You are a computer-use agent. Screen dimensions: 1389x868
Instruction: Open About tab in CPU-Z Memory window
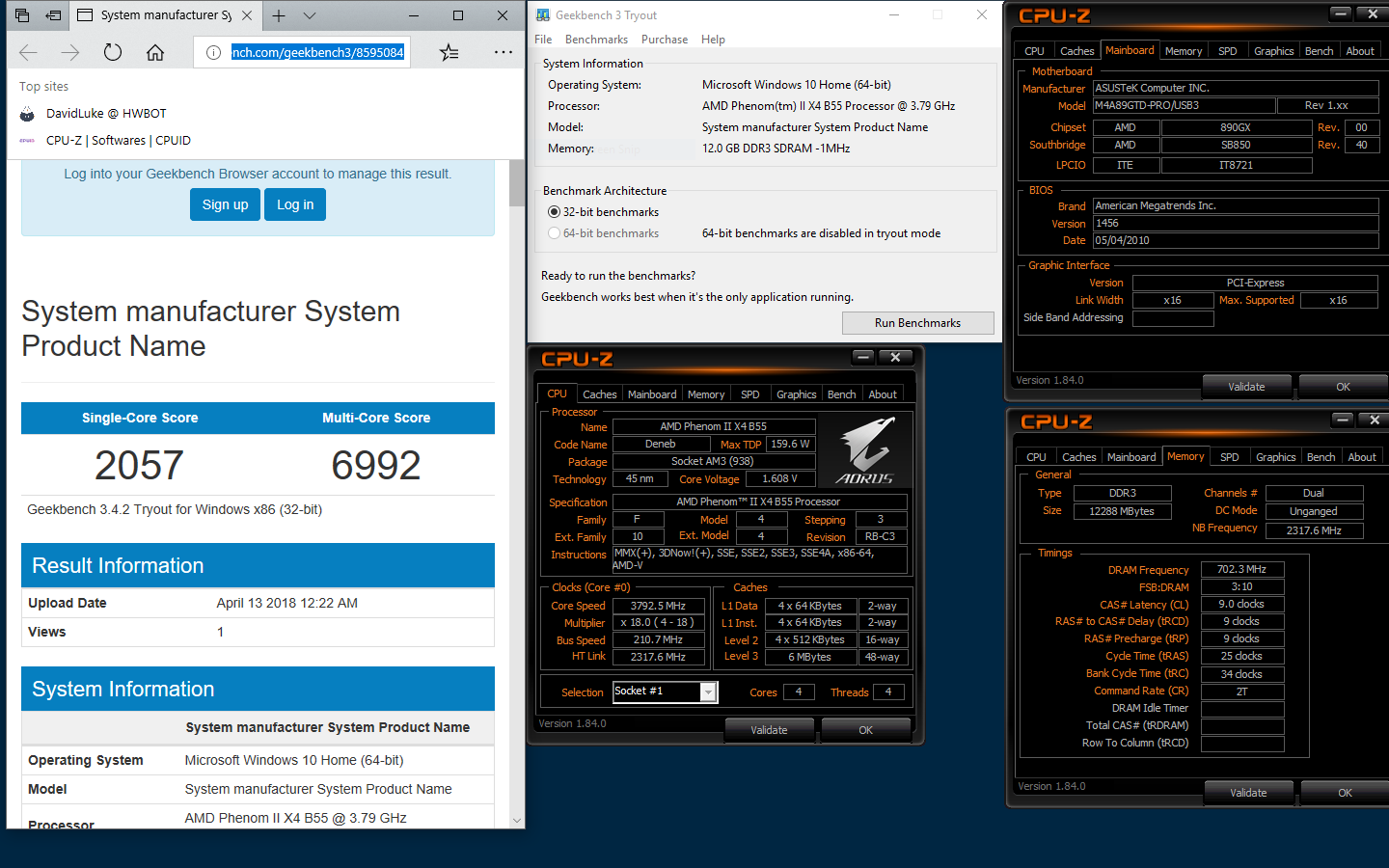coord(1362,457)
